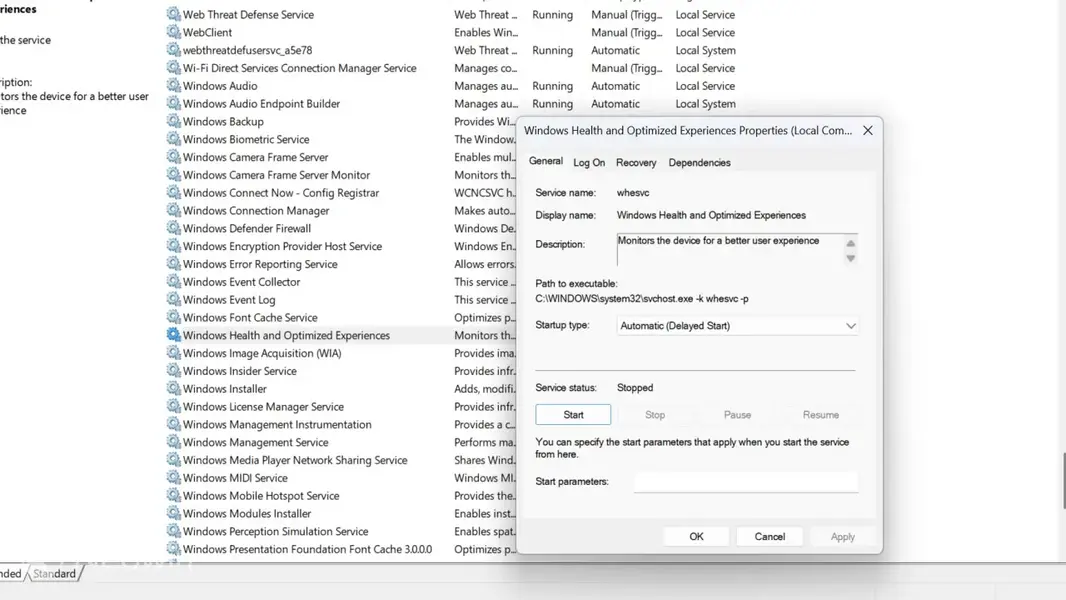Switch to the Recovery tab

636,162
